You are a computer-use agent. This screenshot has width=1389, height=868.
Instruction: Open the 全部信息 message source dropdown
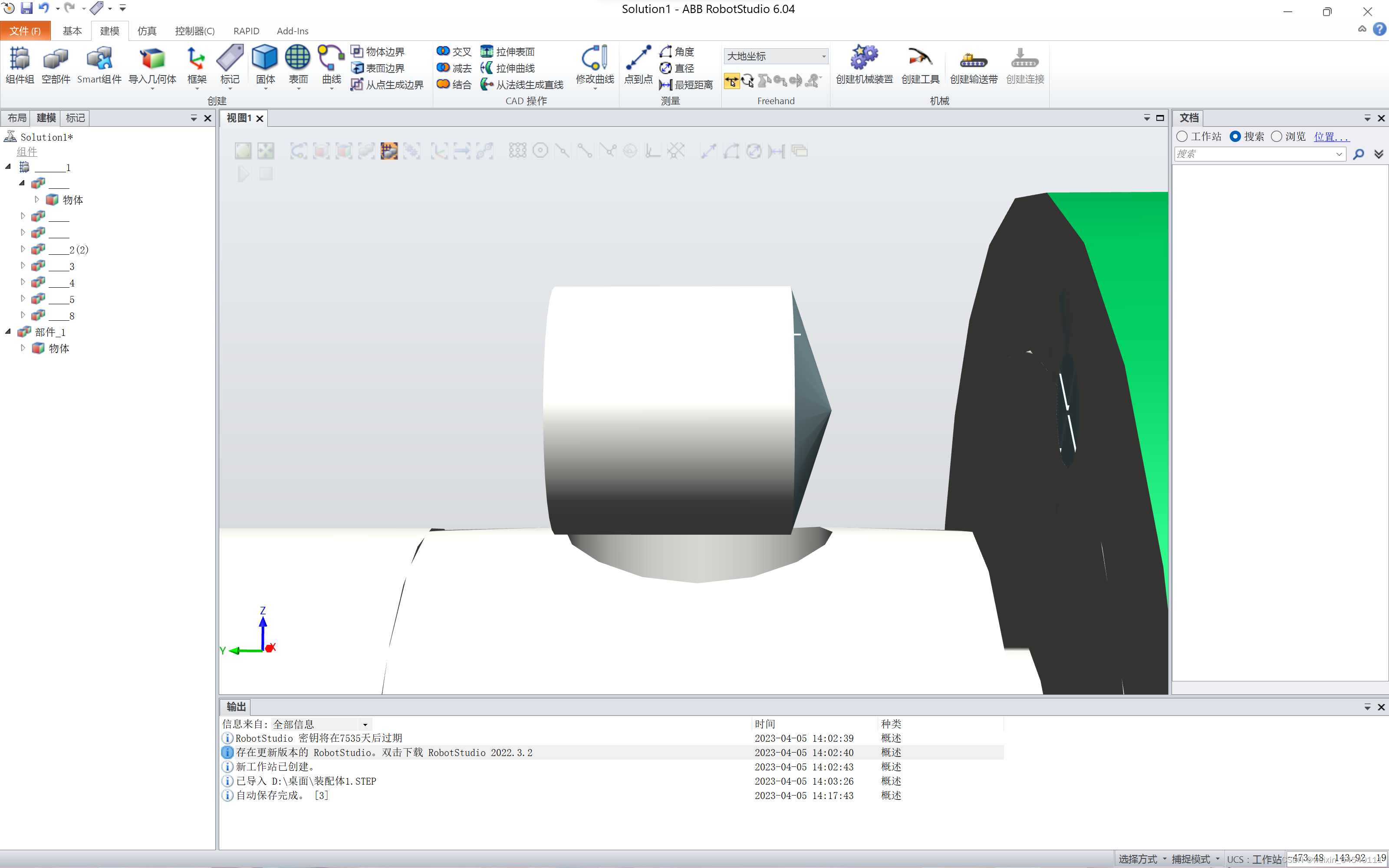365,724
